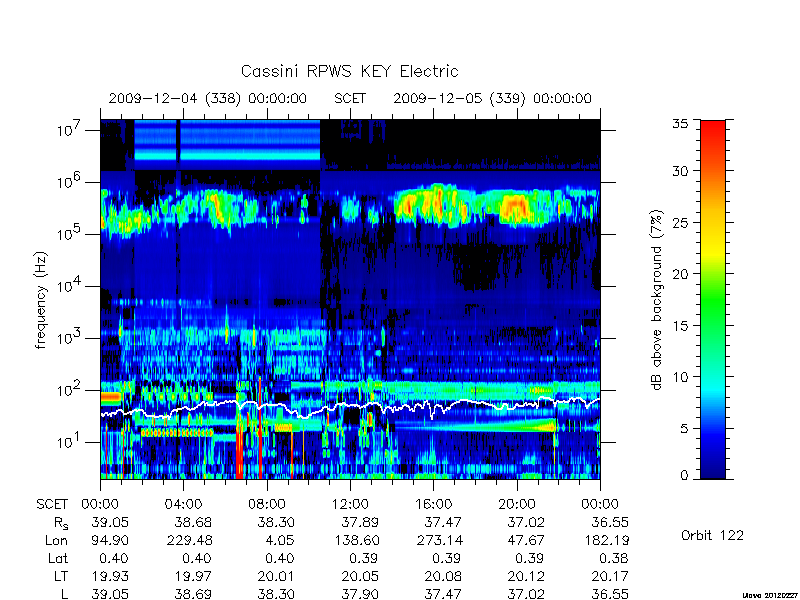This screenshot has height=600, width=800.
Task: Click the LT value '20.01'
Action: tap(276, 577)
